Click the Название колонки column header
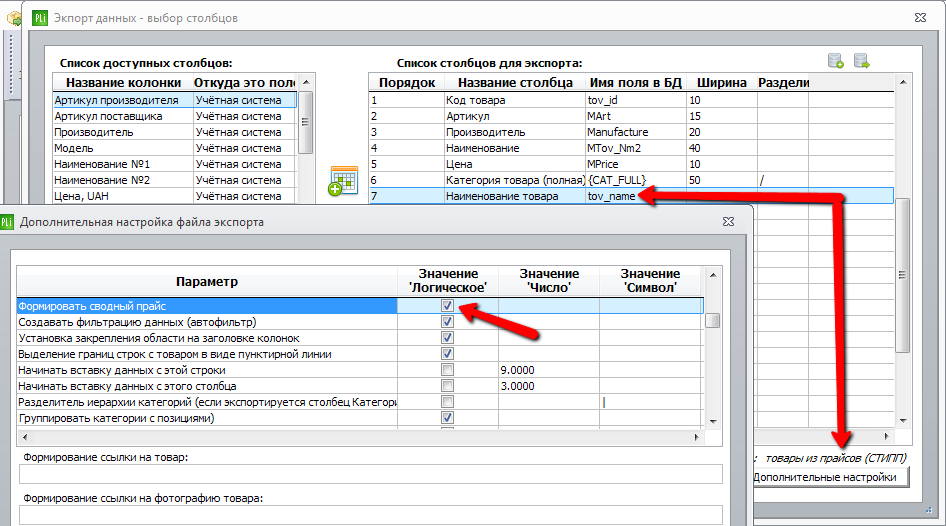946x526 pixels. click(x=123, y=83)
